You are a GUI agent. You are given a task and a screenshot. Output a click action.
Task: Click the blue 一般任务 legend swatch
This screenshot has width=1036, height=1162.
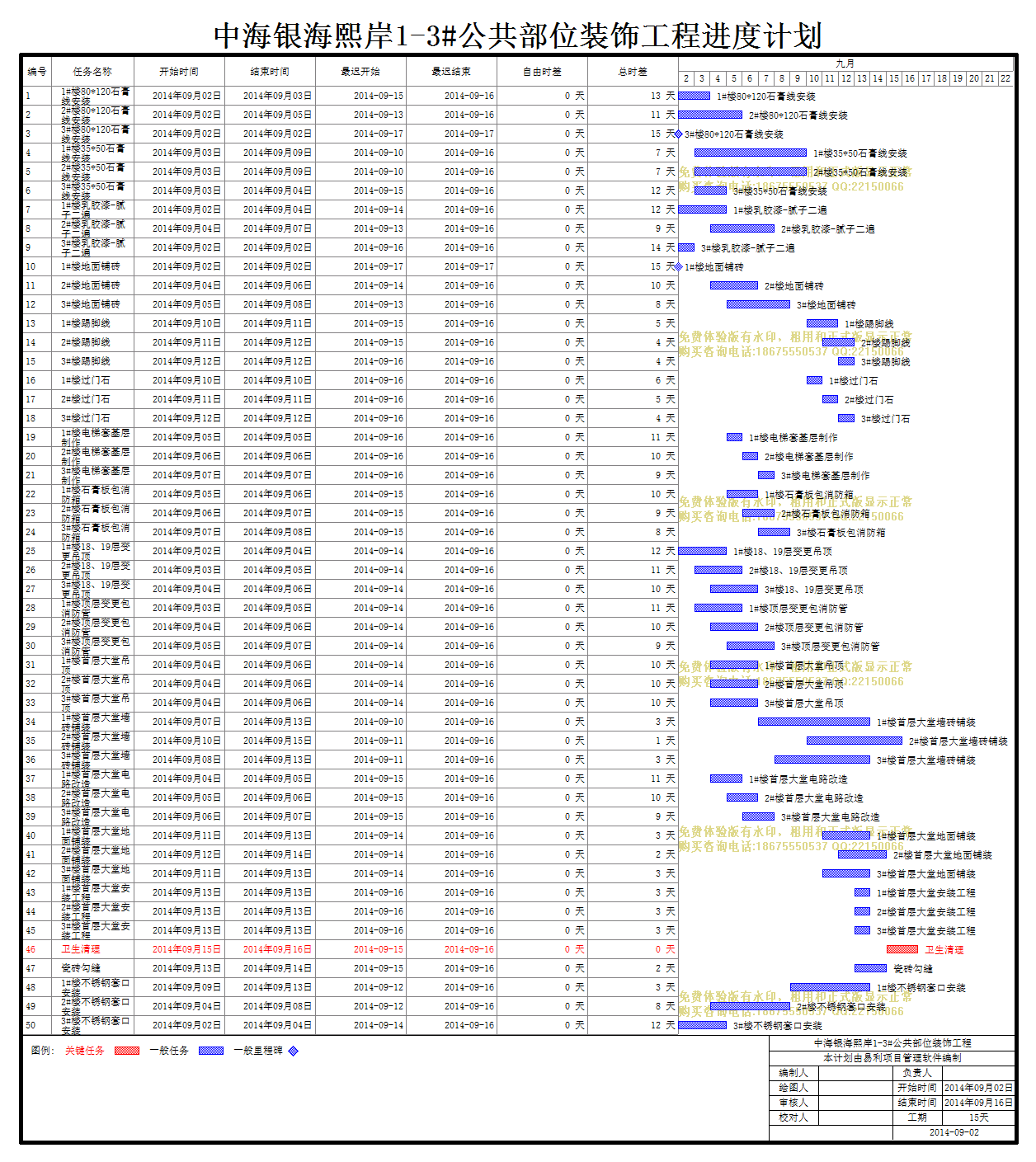tap(211, 1051)
